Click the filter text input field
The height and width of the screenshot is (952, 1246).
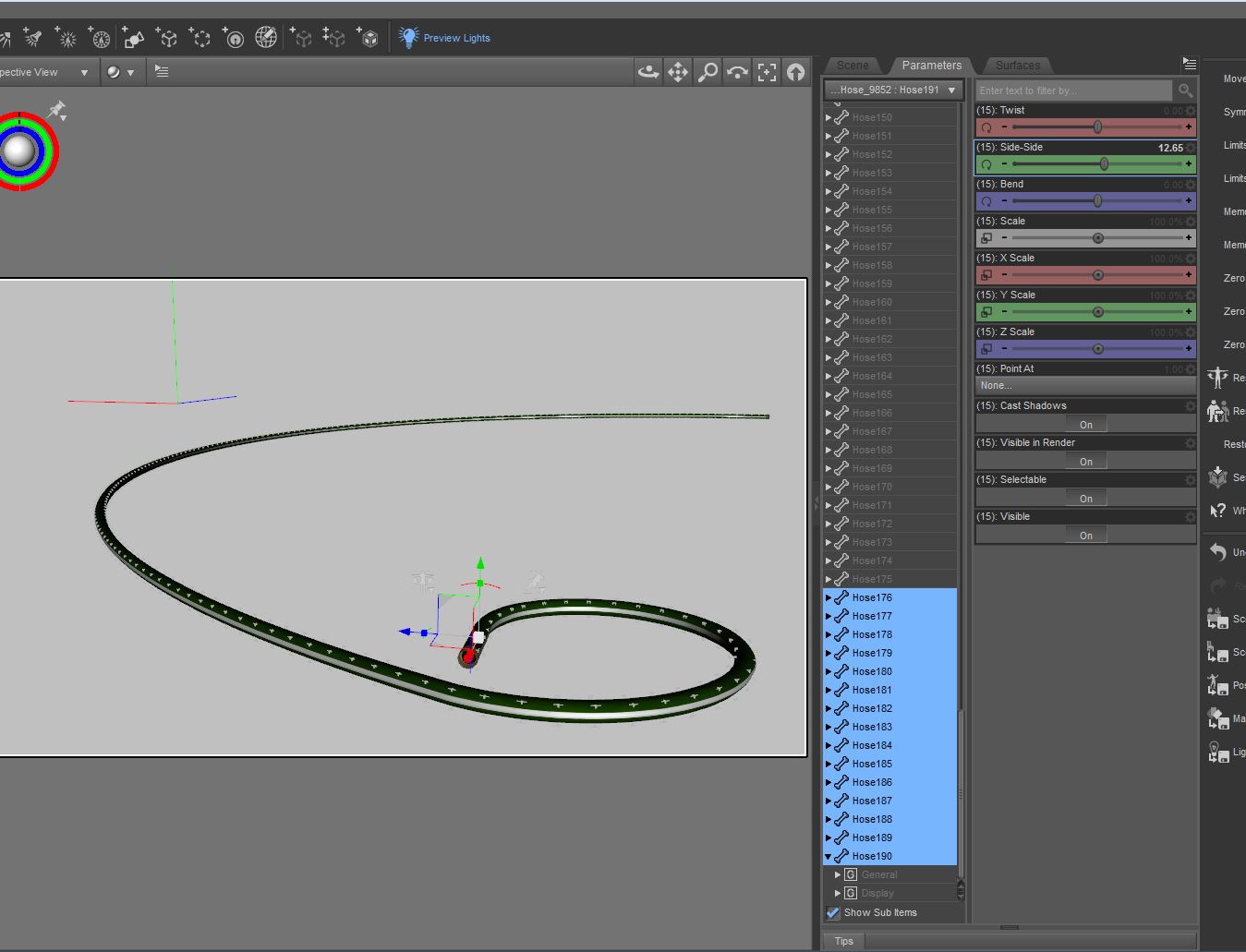pos(1073,90)
